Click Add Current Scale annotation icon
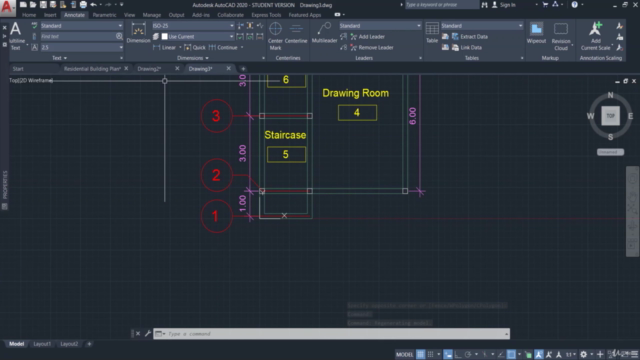The image size is (640, 360). 596,36
